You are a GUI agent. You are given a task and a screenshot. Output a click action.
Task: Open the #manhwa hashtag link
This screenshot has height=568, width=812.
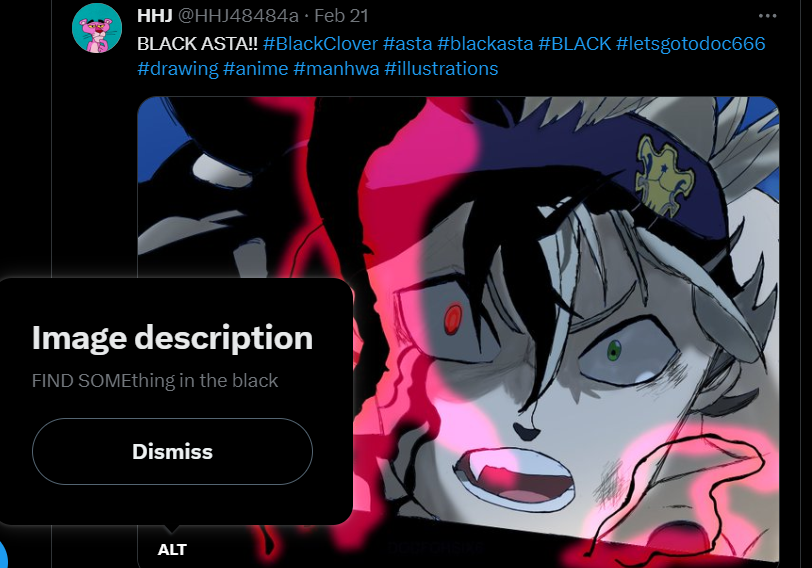[336, 68]
